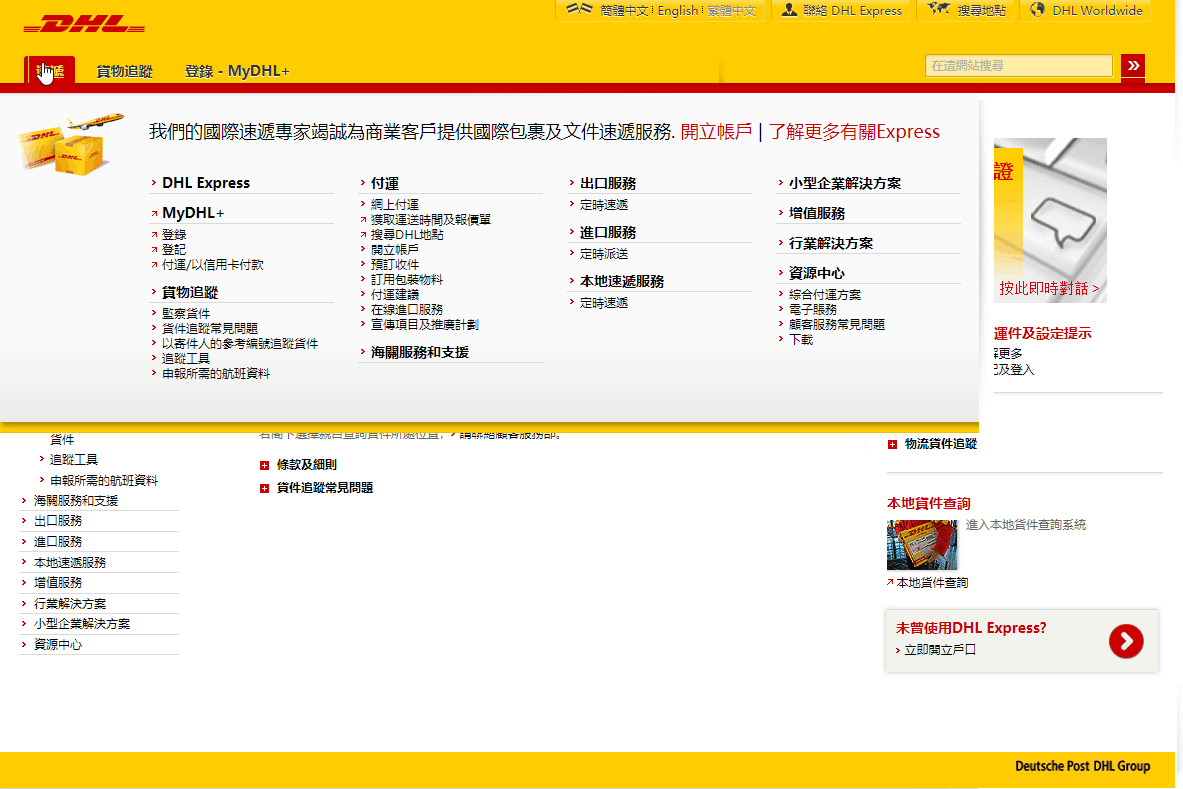Screen dimensions: 1183x789
Task: Open 付運/以信用卡付款 link
Action: pyautogui.click(x=213, y=265)
